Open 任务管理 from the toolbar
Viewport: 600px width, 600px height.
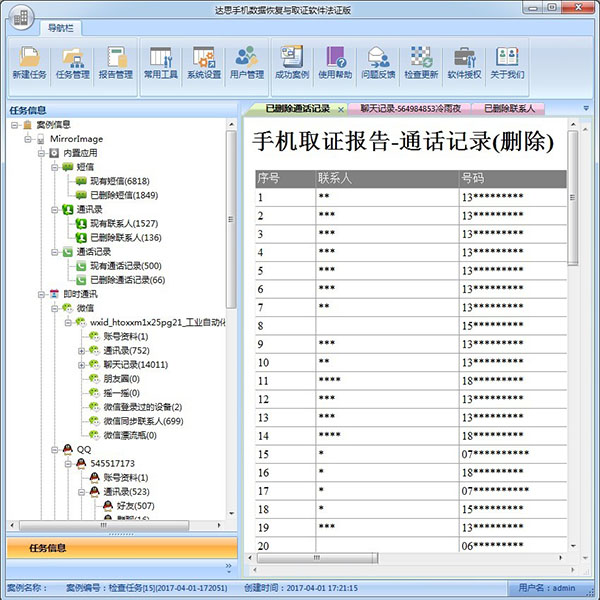point(73,61)
